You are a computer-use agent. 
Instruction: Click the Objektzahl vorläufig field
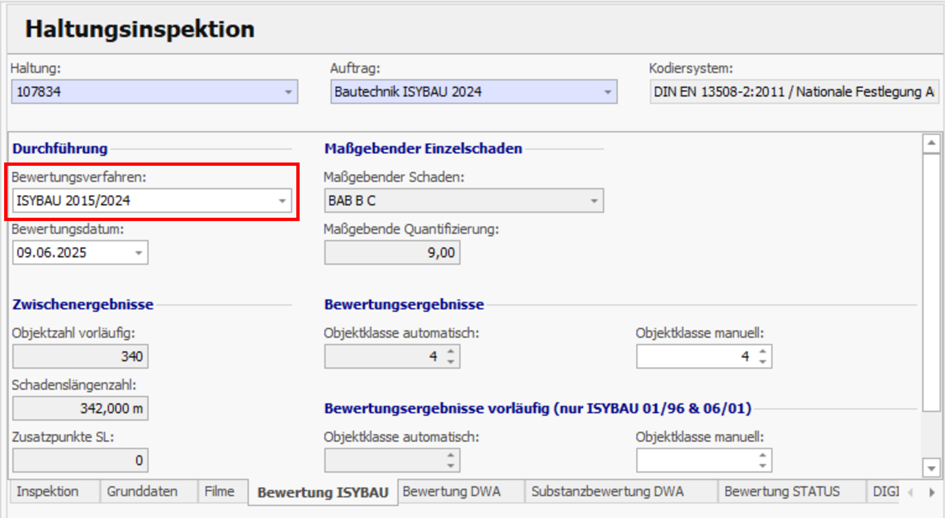[80, 357]
